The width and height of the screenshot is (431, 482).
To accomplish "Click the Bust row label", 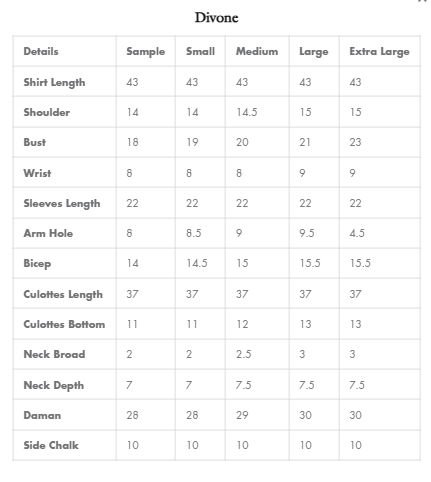I will [x=35, y=142].
